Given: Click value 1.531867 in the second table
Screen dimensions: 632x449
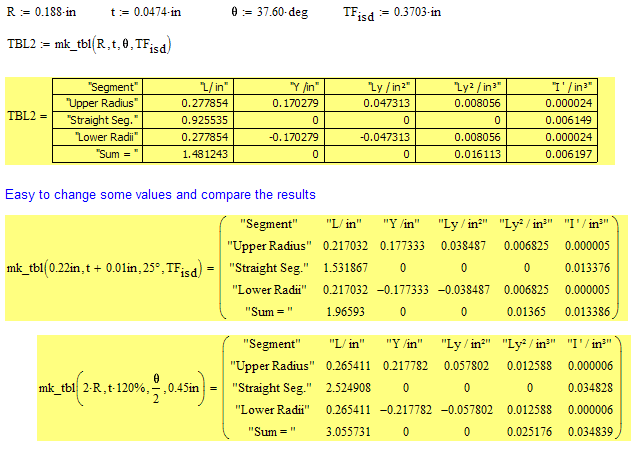Looking at the screenshot, I should (x=345, y=268).
